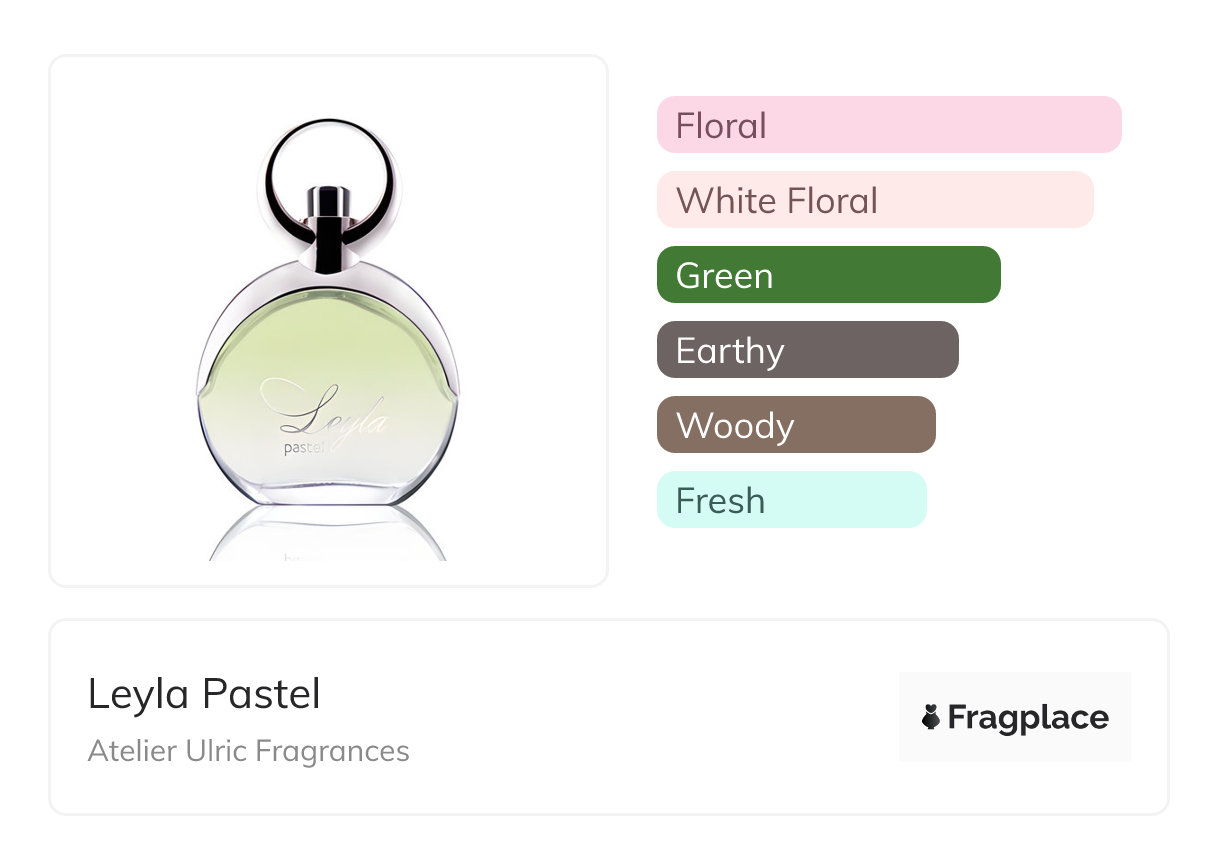Click the mint Fresh accord bar
The height and width of the screenshot is (864, 1218).
coord(791,500)
